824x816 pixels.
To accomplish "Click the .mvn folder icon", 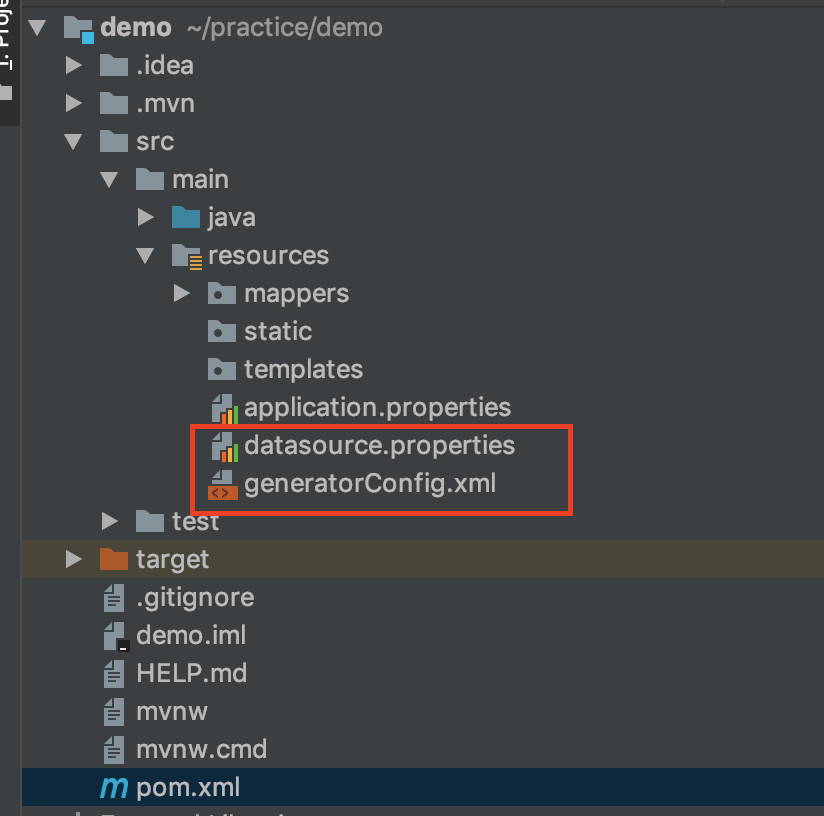I will 114,104.
